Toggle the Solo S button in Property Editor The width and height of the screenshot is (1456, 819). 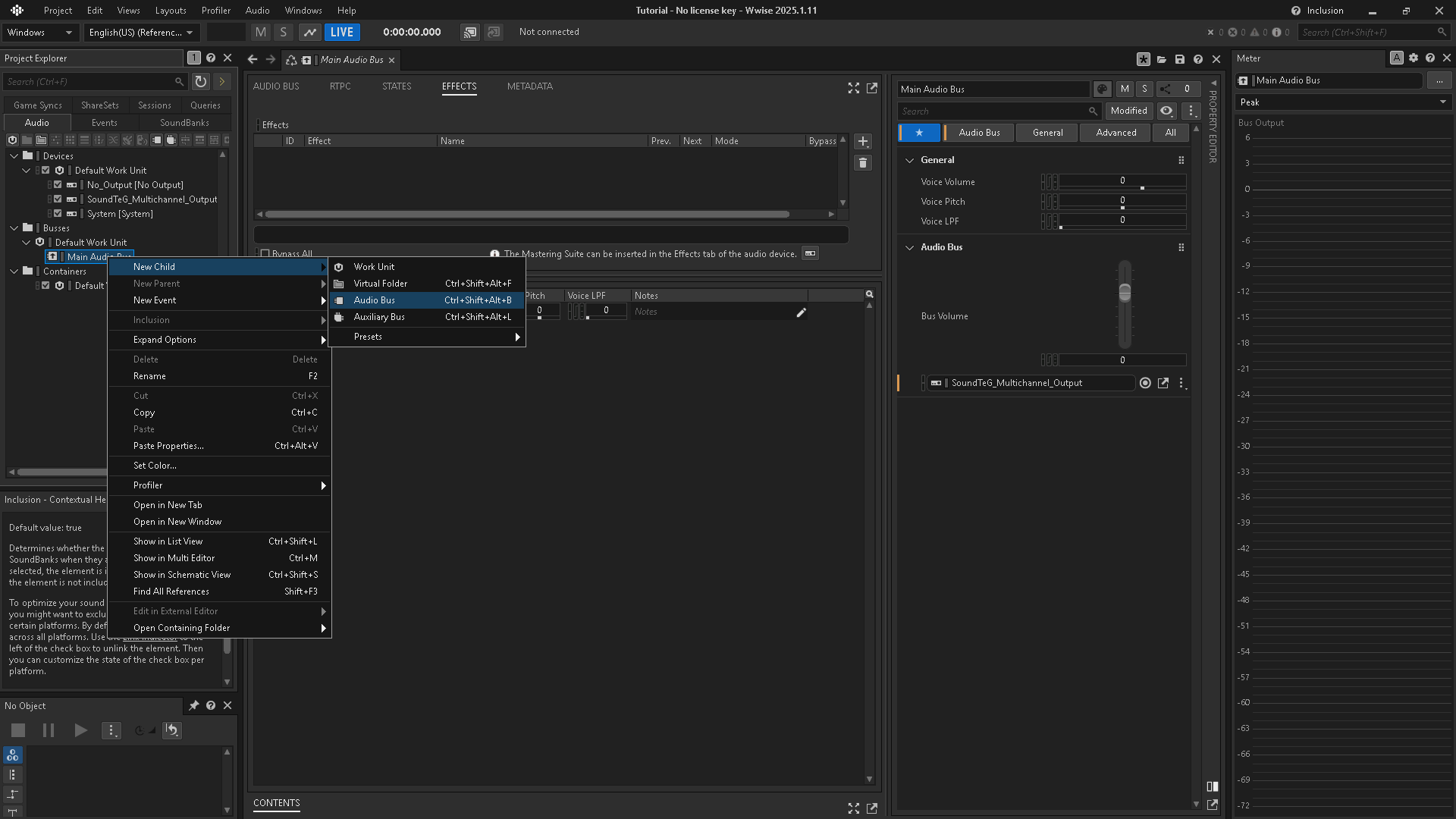(x=1144, y=89)
